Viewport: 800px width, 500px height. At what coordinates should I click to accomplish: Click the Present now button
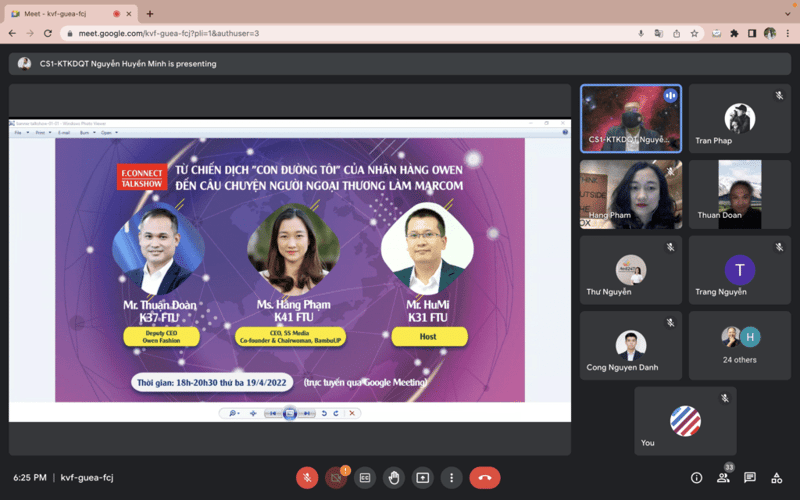[422, 478]
